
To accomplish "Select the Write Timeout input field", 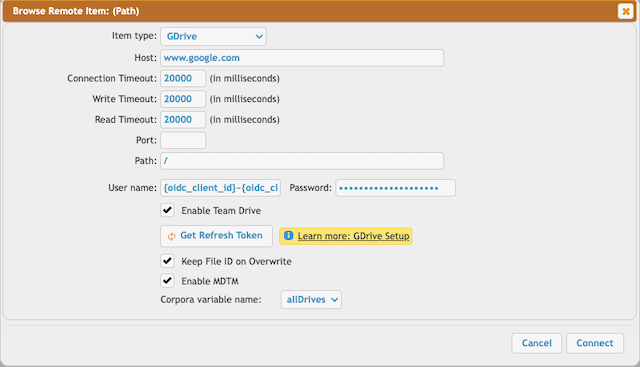I will (183, 99).
